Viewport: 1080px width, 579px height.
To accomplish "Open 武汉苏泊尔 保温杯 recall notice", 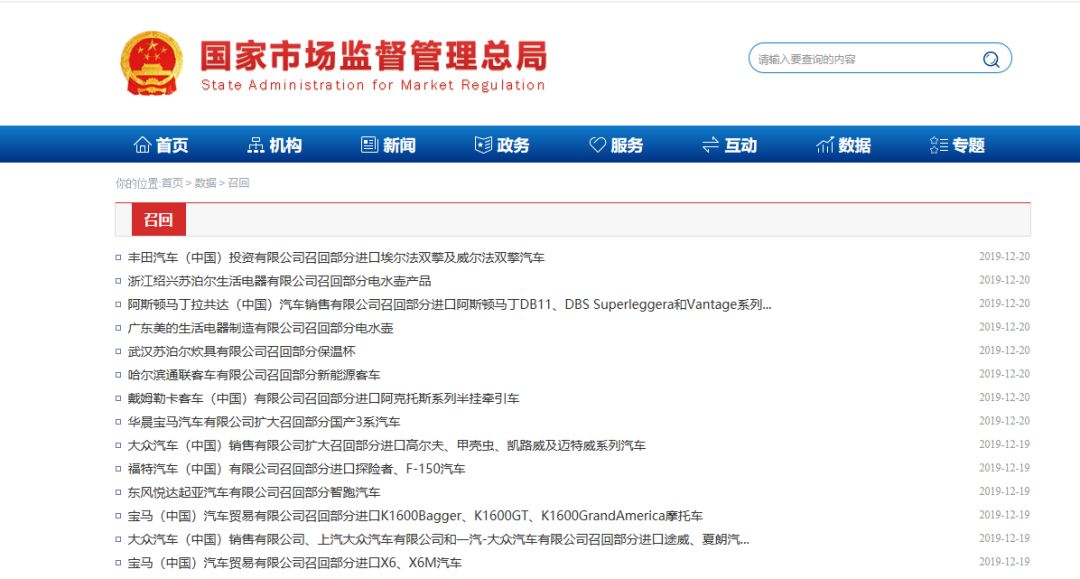I will (x=241, y=351).
